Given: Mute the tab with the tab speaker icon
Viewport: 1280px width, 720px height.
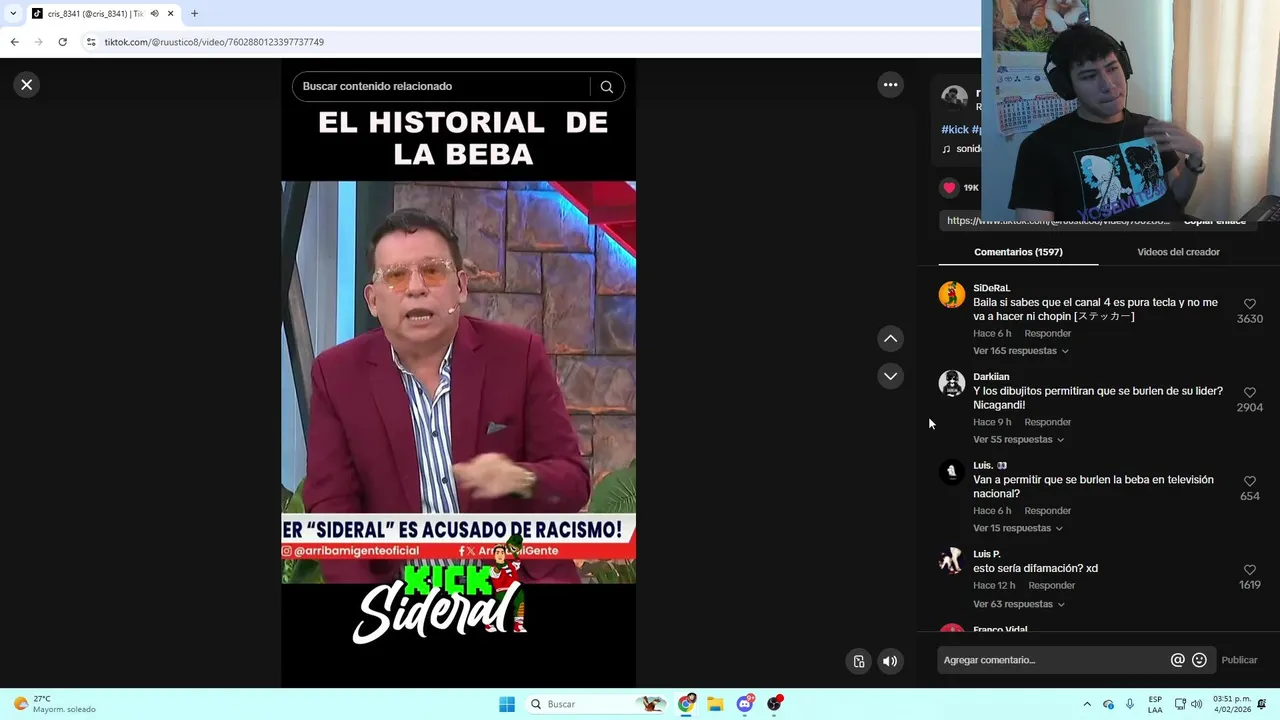Looking at the screenshot, I should point(154,14).
